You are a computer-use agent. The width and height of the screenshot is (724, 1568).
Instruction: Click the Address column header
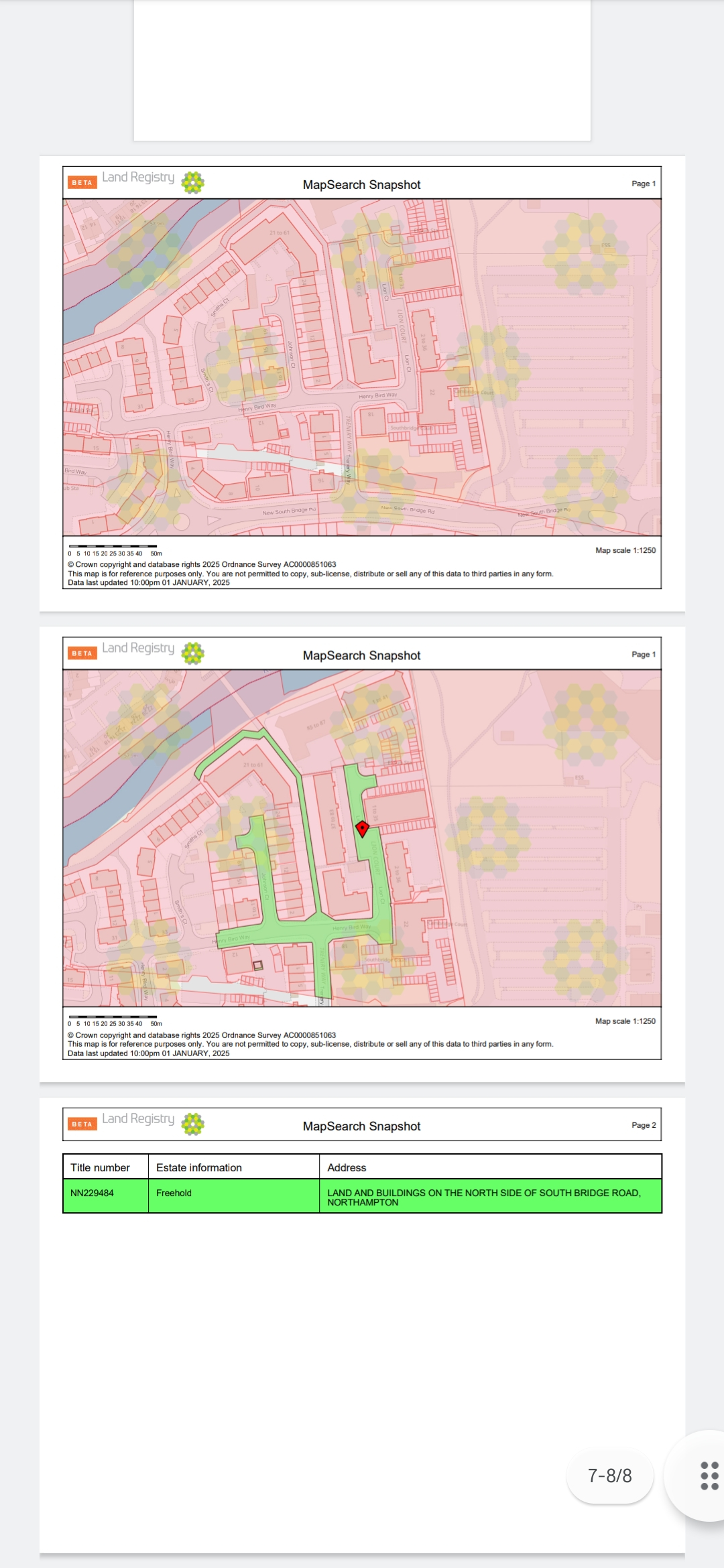pyautogui.click(x=491, y=1167)
